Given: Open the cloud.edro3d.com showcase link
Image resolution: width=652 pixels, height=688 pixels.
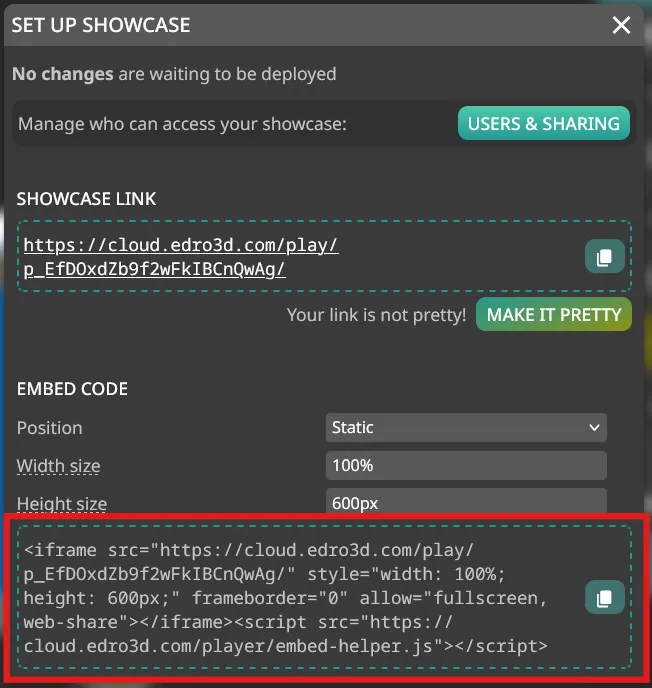Looking at the screenshot, I should [181, 257].
